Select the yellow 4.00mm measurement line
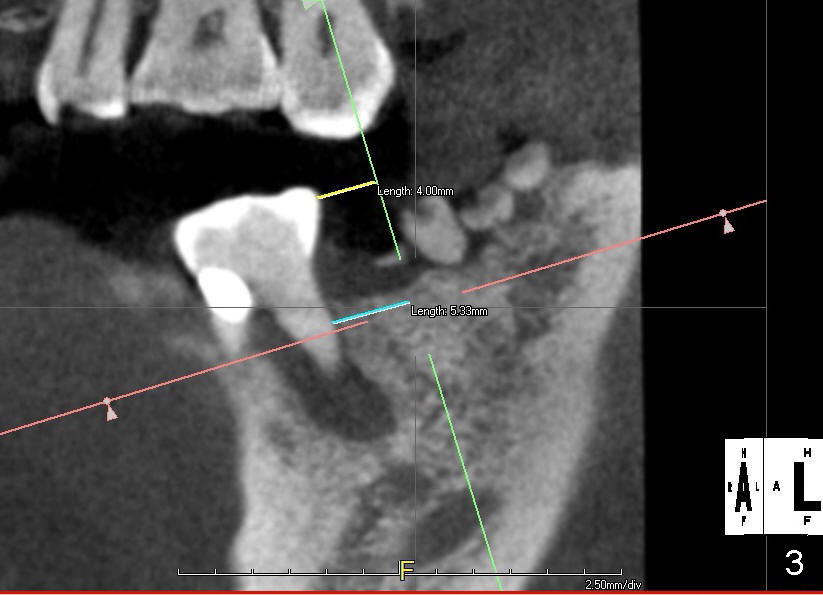 (x=346, y=190)
